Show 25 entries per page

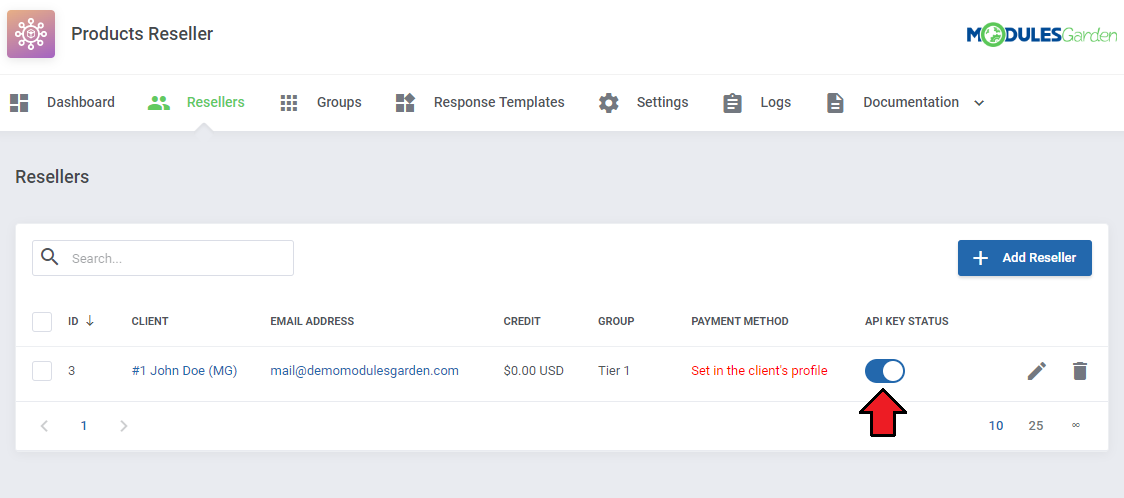(x=1036, y=426)
